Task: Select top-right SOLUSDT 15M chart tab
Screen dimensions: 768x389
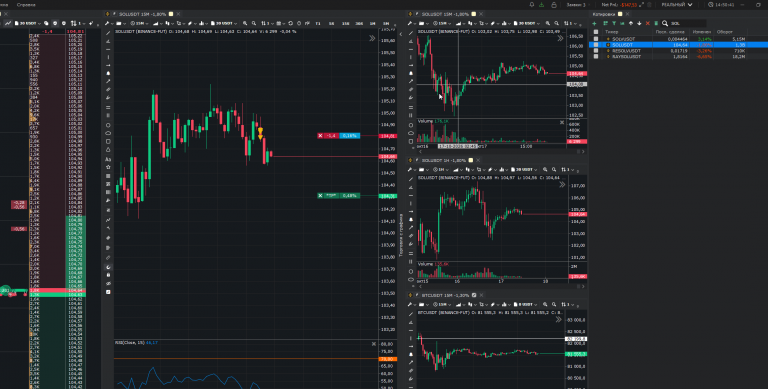Action: 445,14
